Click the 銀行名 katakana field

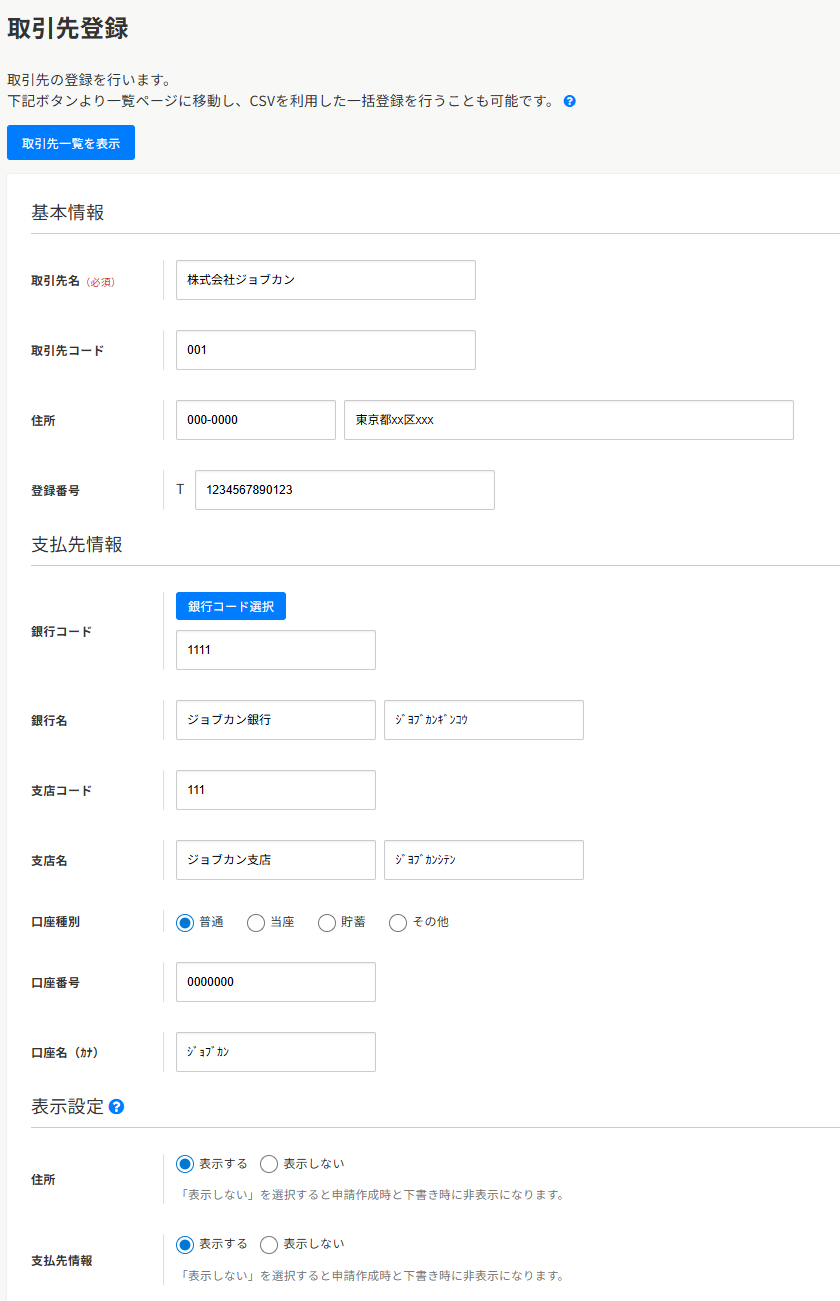(483, 720)
